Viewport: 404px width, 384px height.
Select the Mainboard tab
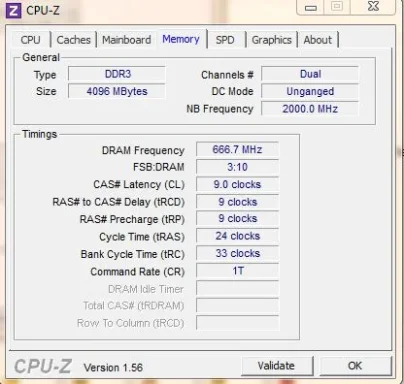[127, 40]
